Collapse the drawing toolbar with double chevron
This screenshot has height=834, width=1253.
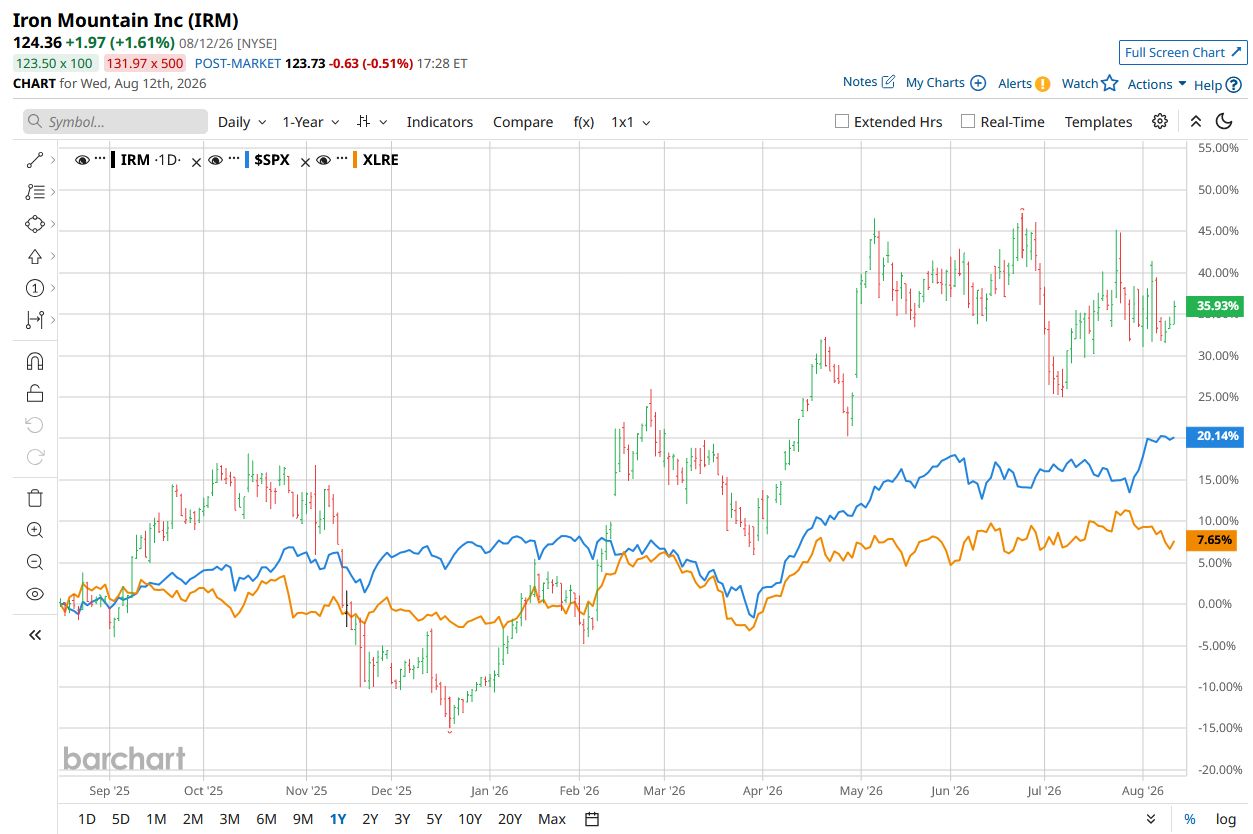35,634
